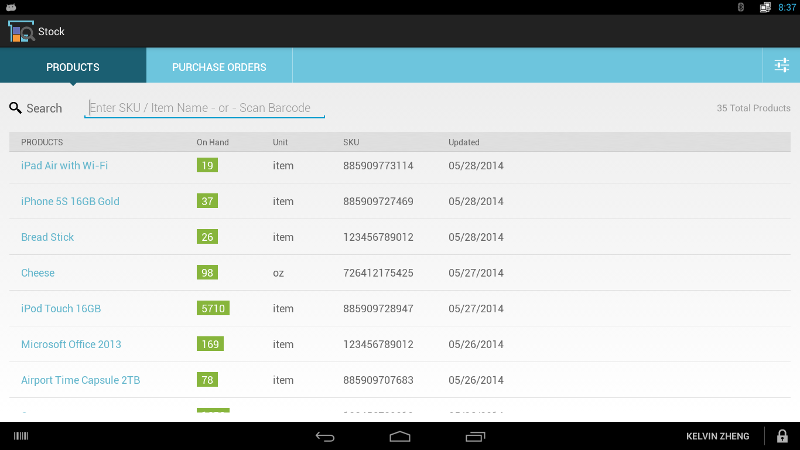The height and width of the screenshot is (450, 800).
Task: Focus the SKU / Item Name search field
Action: (205, 108)
